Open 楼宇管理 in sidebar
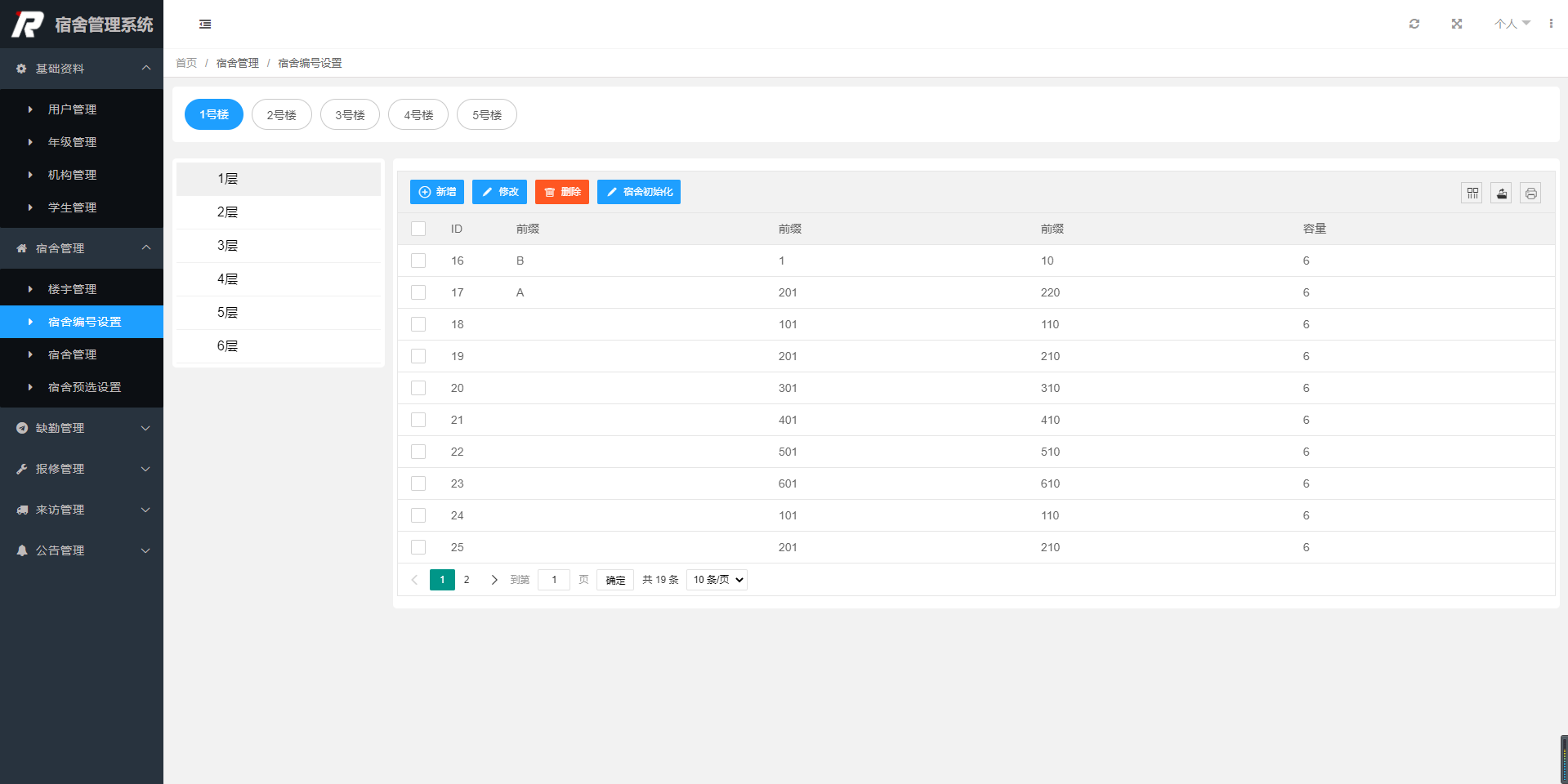 click(x=82, y=289)
